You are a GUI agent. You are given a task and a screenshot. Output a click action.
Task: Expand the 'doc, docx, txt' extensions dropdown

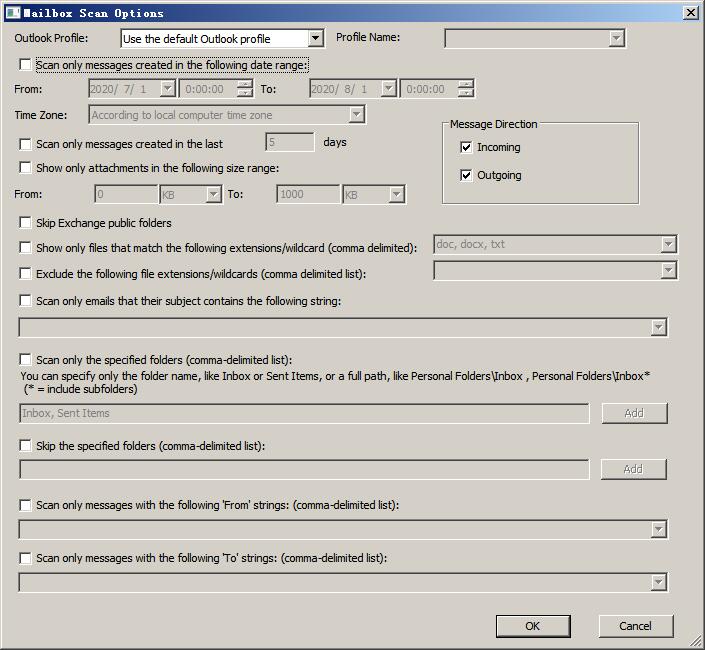[669, 244]
